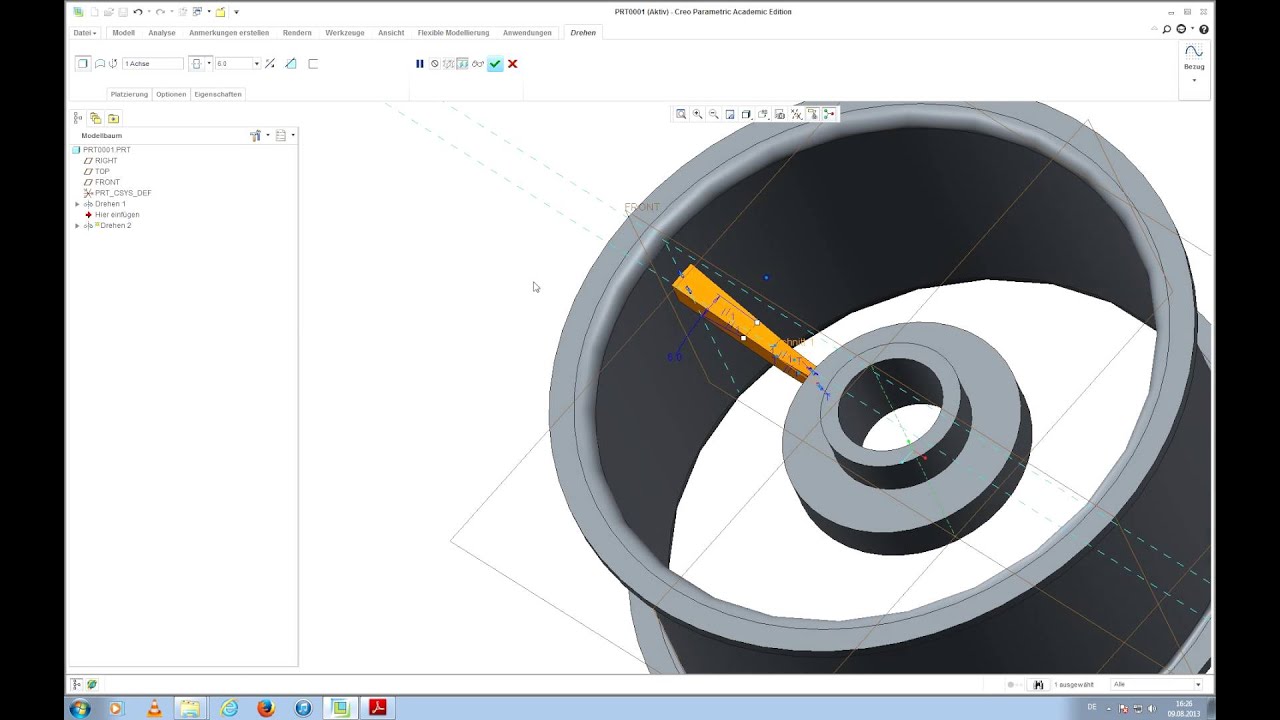
Task: Click the Drehen ribbon tab
Action: pyautogui.click(x=583, y=33)
